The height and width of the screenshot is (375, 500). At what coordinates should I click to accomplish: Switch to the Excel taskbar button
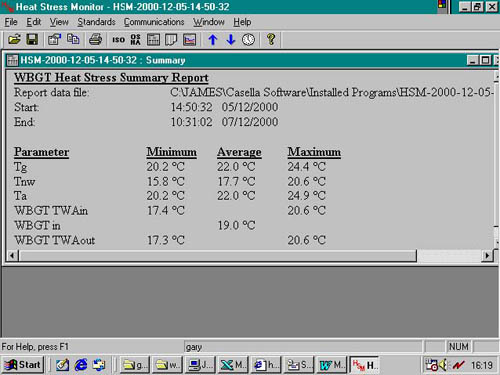233,365
